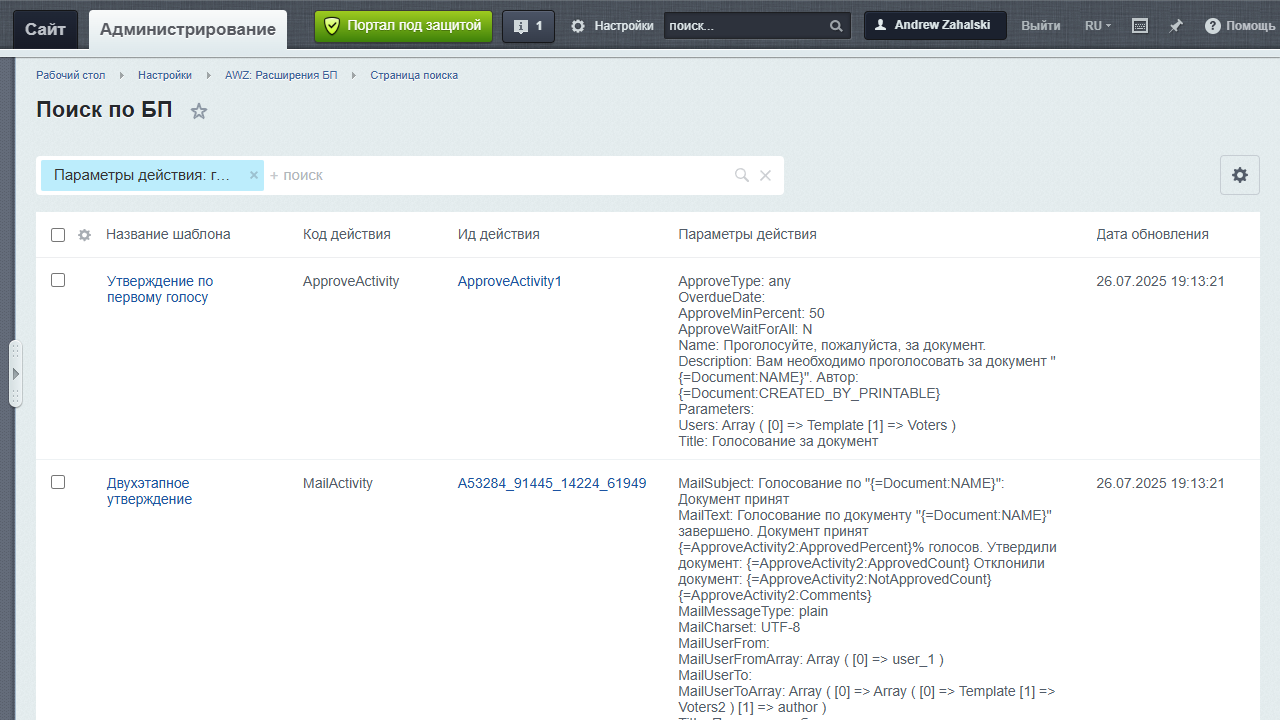1280x720 pixels.
Task: Toggle the select-all checkbox in table header
Action: point(58,235)
